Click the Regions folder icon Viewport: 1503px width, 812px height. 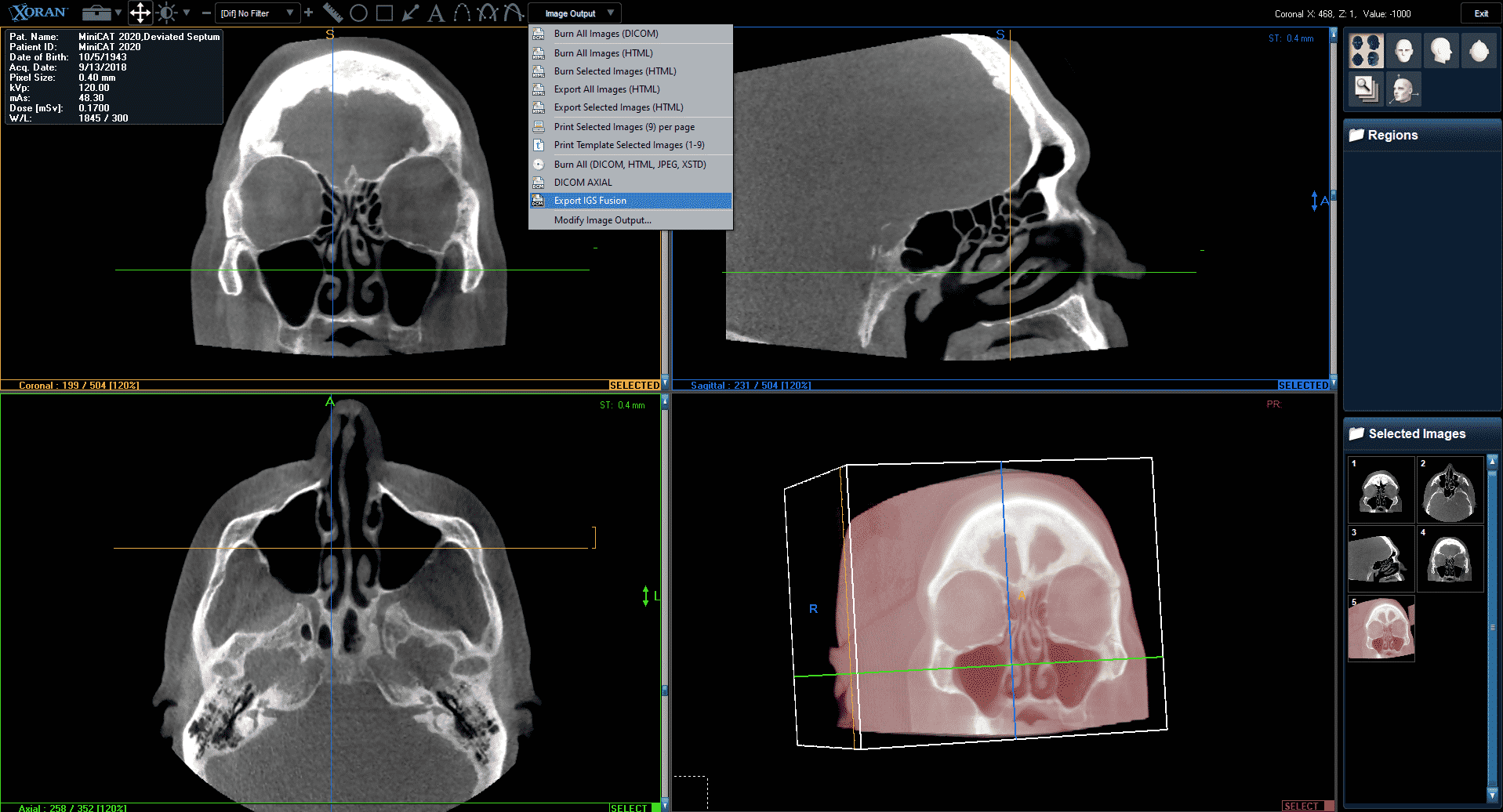coord(1356,135)
